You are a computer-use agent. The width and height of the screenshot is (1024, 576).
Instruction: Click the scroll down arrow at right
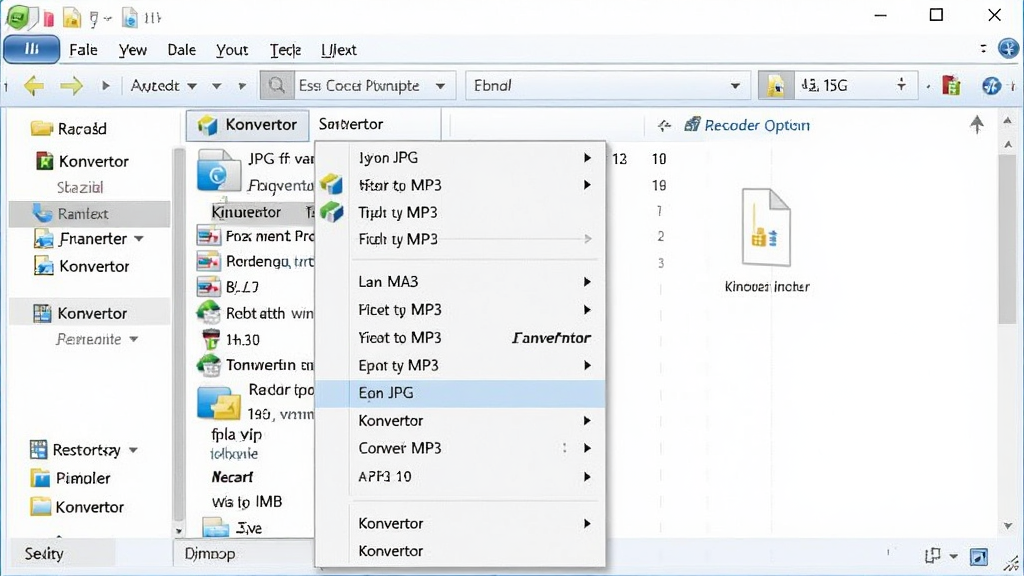click(1008, 526)
